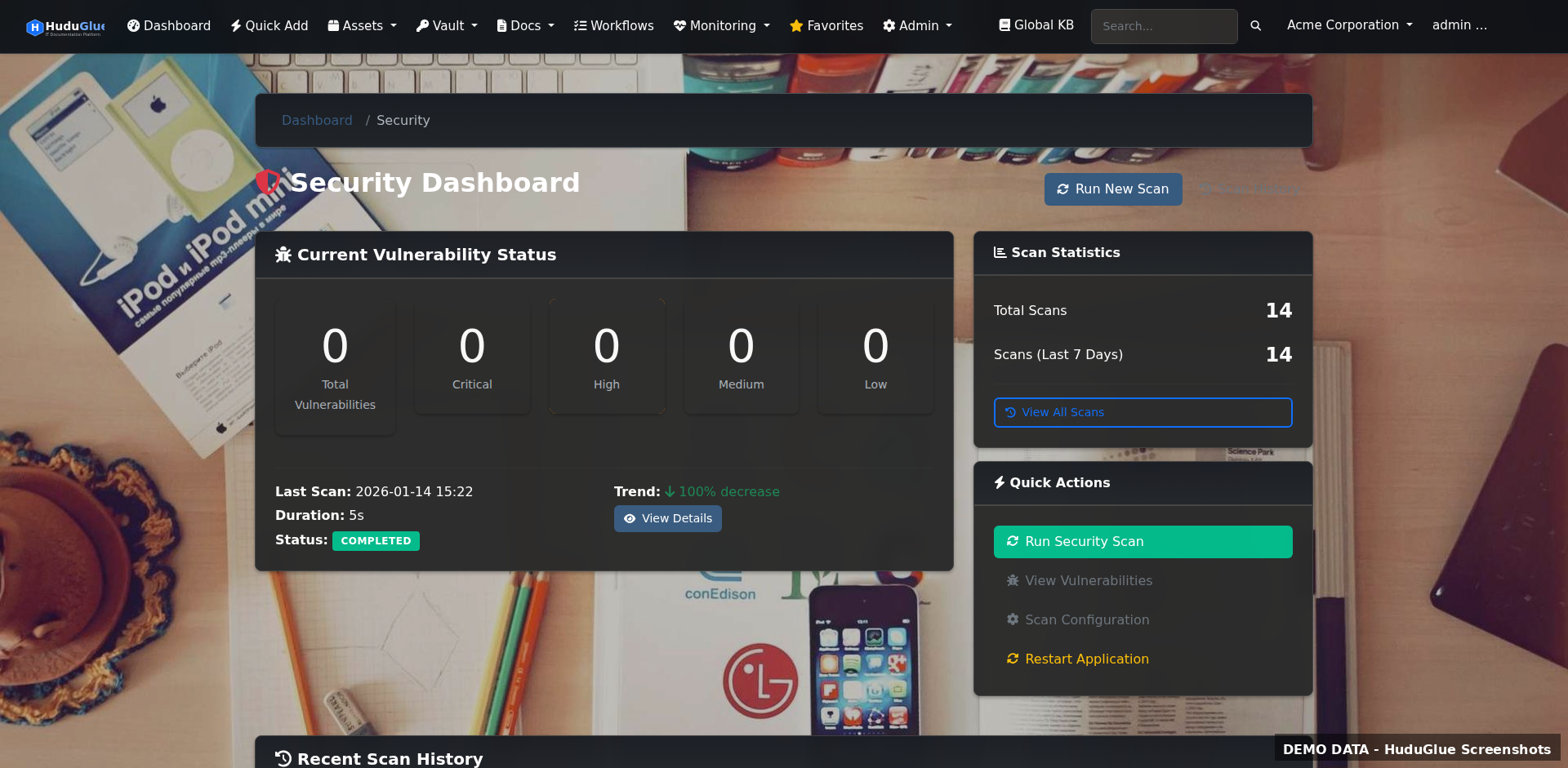This screenshot has width=1568, height=768.
Task: Go to the Workflows section
Action: (x=613, y=25)
